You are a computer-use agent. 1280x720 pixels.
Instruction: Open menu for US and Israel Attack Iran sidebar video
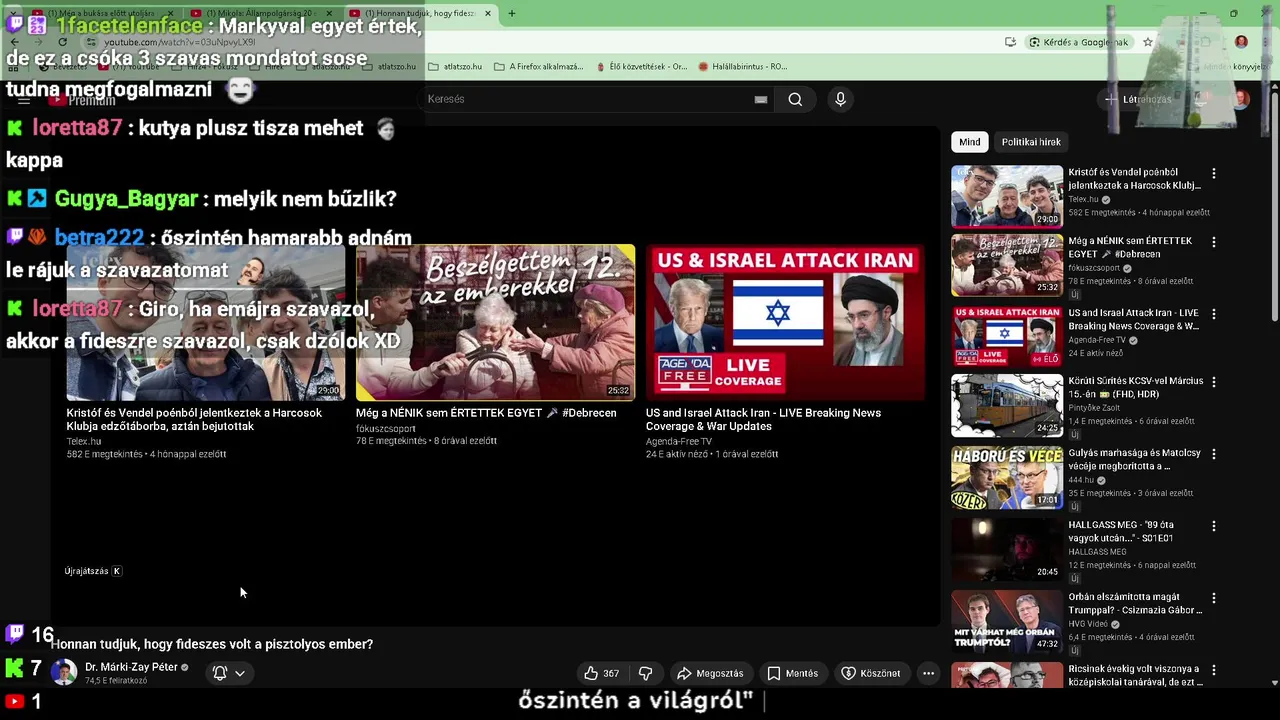tap(1213, 314)
